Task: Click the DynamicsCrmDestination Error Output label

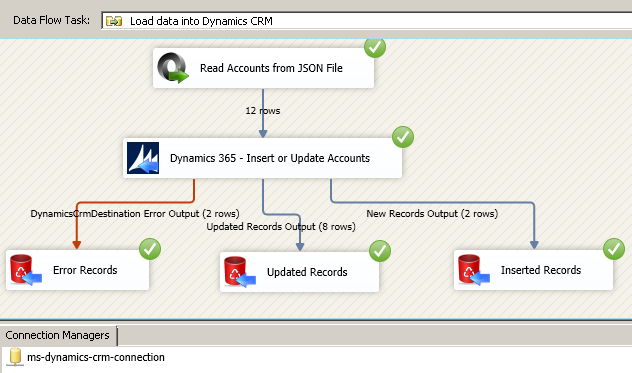Action: 135,213
